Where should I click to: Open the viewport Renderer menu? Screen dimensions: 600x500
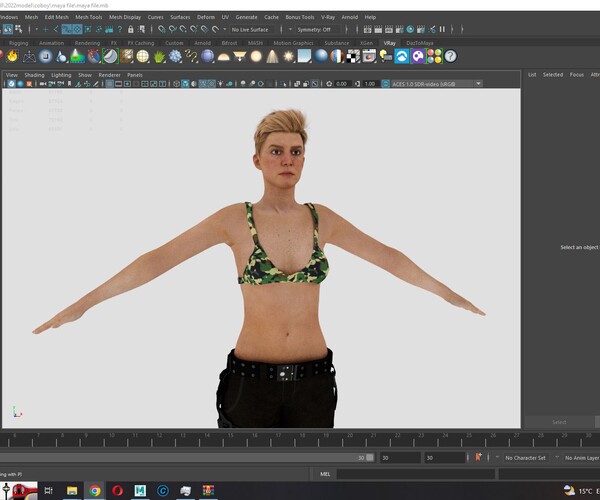[x=109, y=75]
